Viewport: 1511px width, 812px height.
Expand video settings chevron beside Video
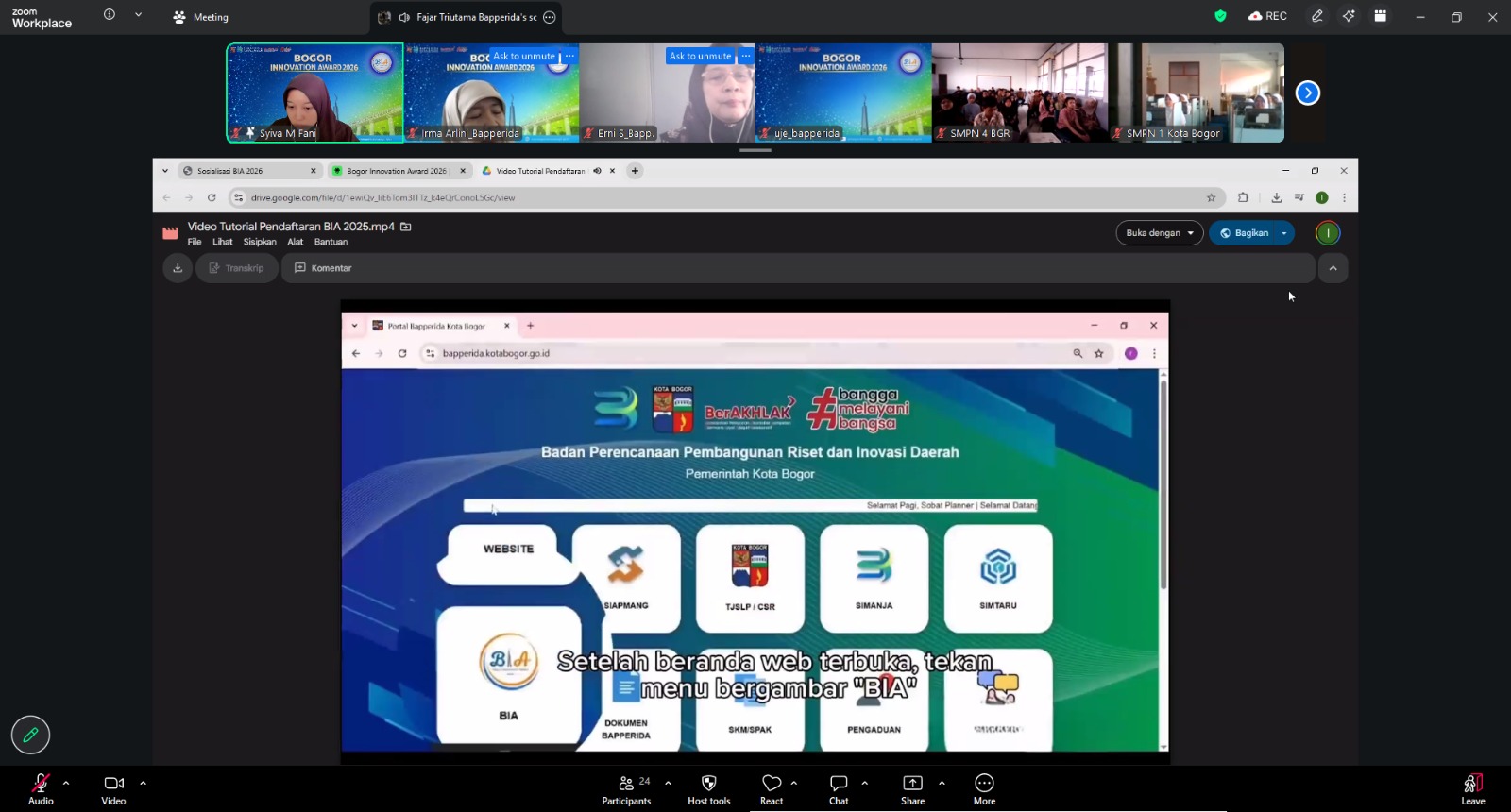click(x=143, y=783)
